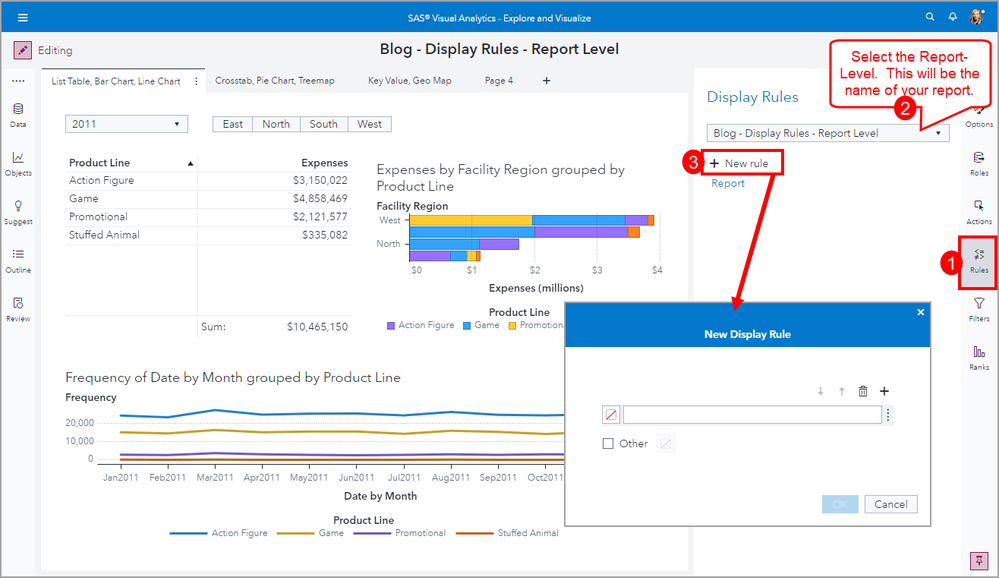
Task: Click the rule color swatch with red slash
Action: (x=611, y=415)
